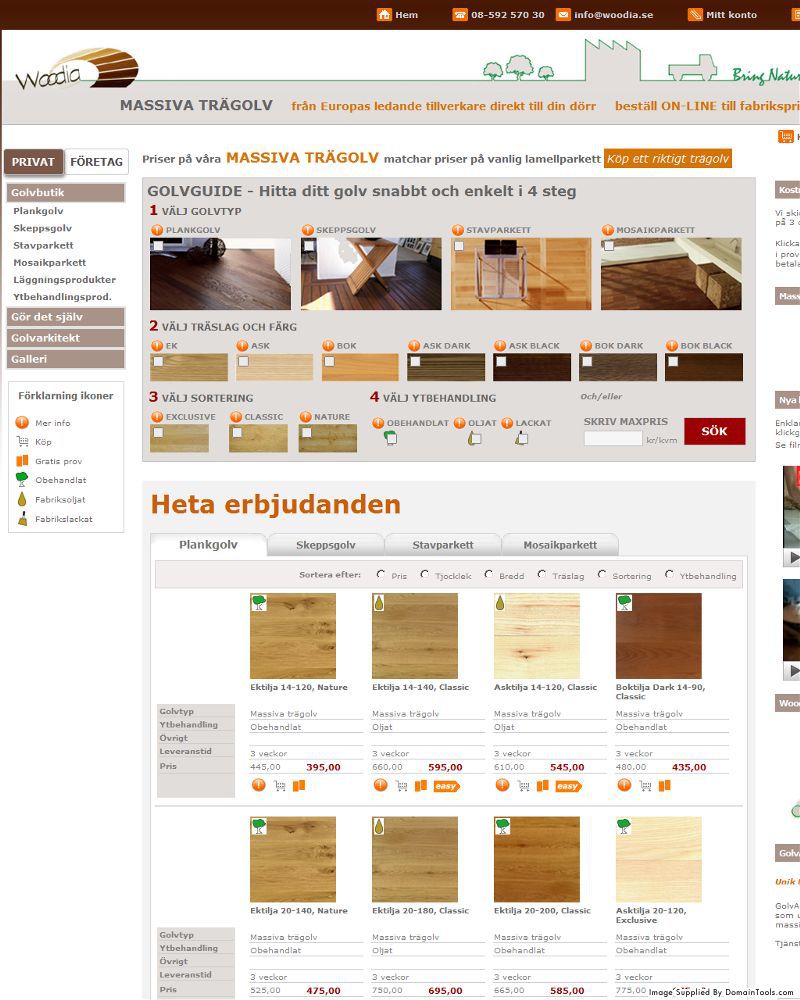This screenshot has width=800, height=1000.
Task: Select the Pris sort radio button
Action: (381, 574)
